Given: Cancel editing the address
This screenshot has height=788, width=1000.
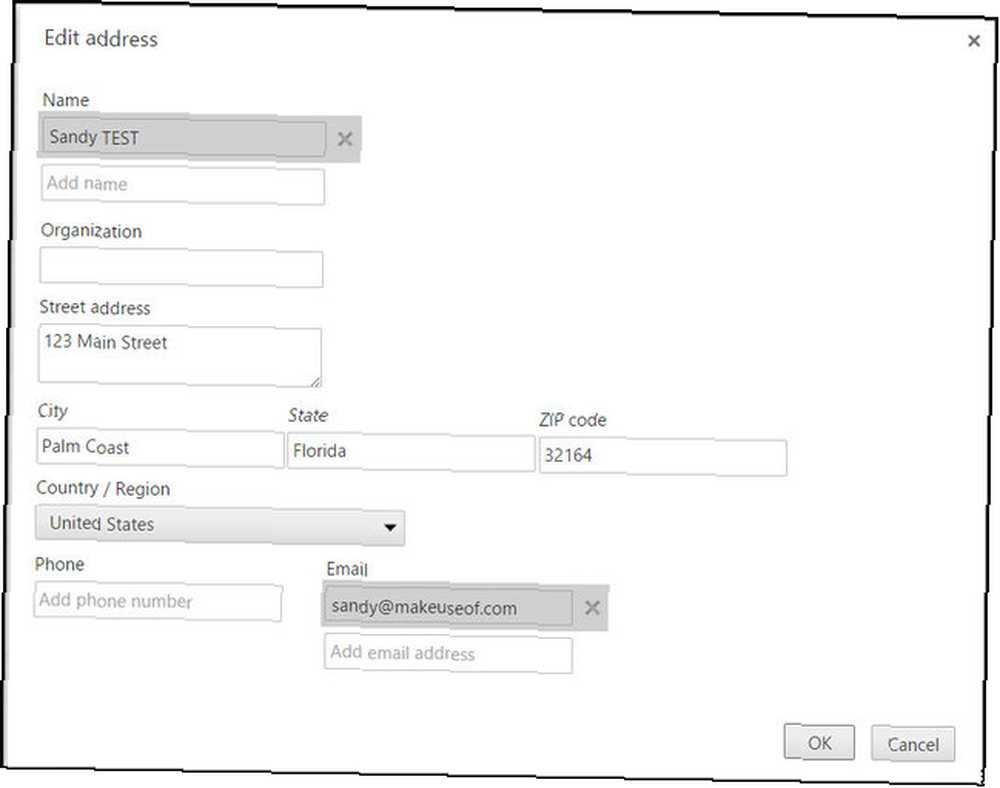Looking at the screenshot, I should pyautogui.click(x=913, y=743).
